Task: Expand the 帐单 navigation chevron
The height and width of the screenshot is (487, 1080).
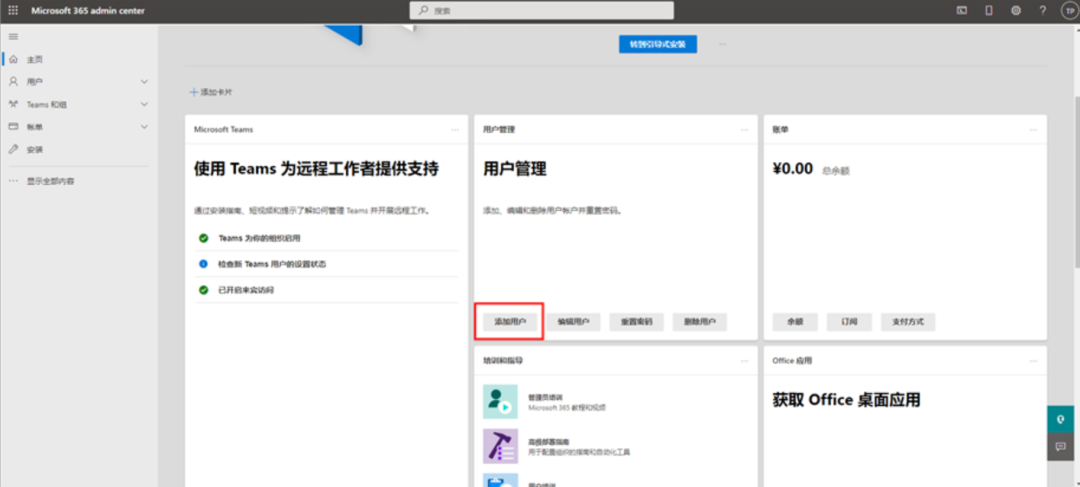Action: (144, 127)
